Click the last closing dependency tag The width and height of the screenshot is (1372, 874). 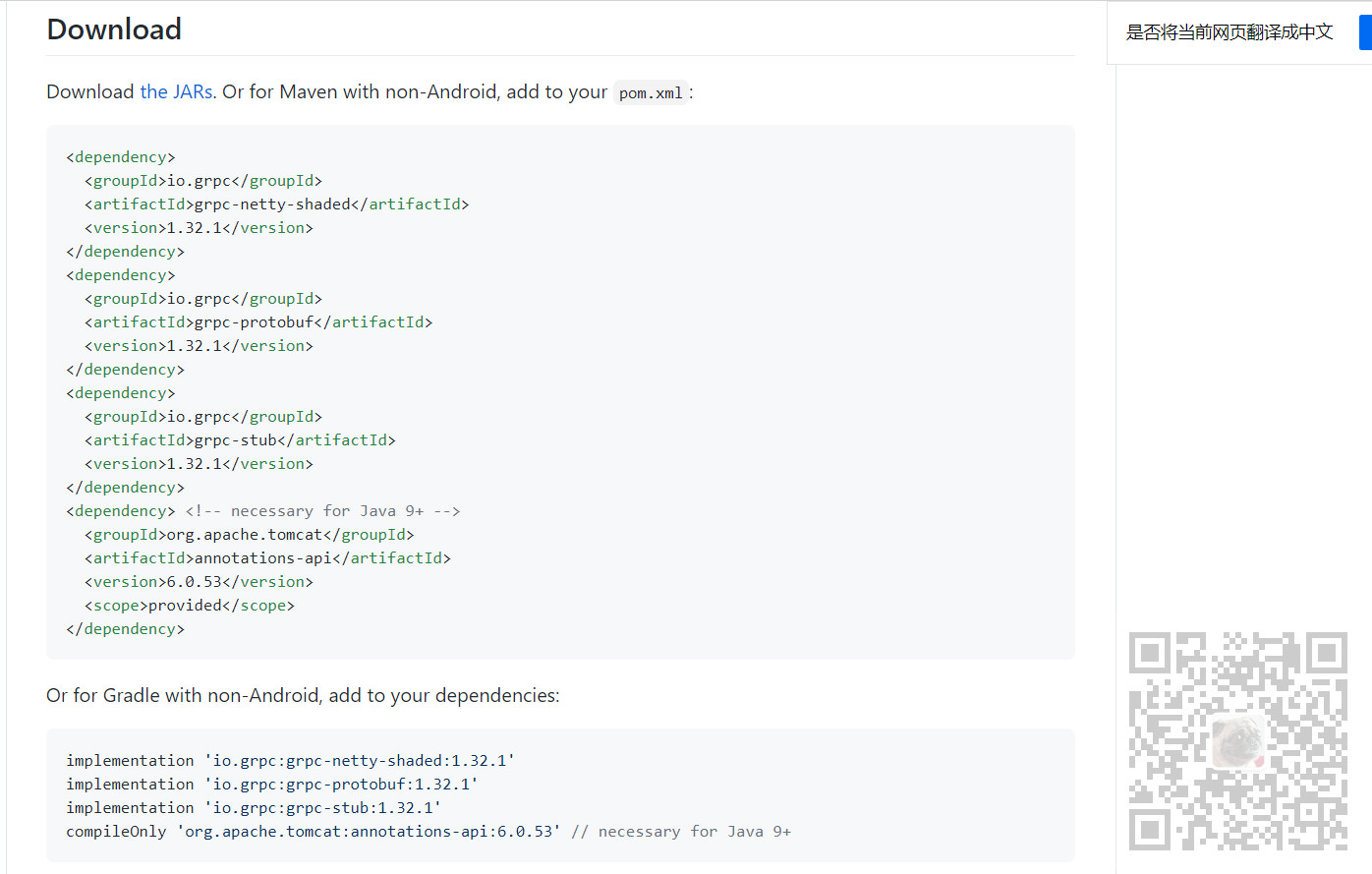(x=126, y=629)
